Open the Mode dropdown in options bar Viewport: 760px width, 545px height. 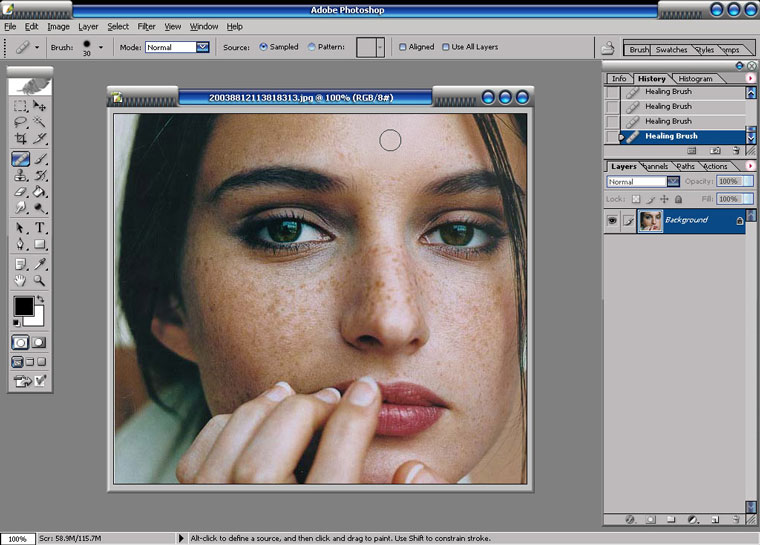click(x=202, y=47)
